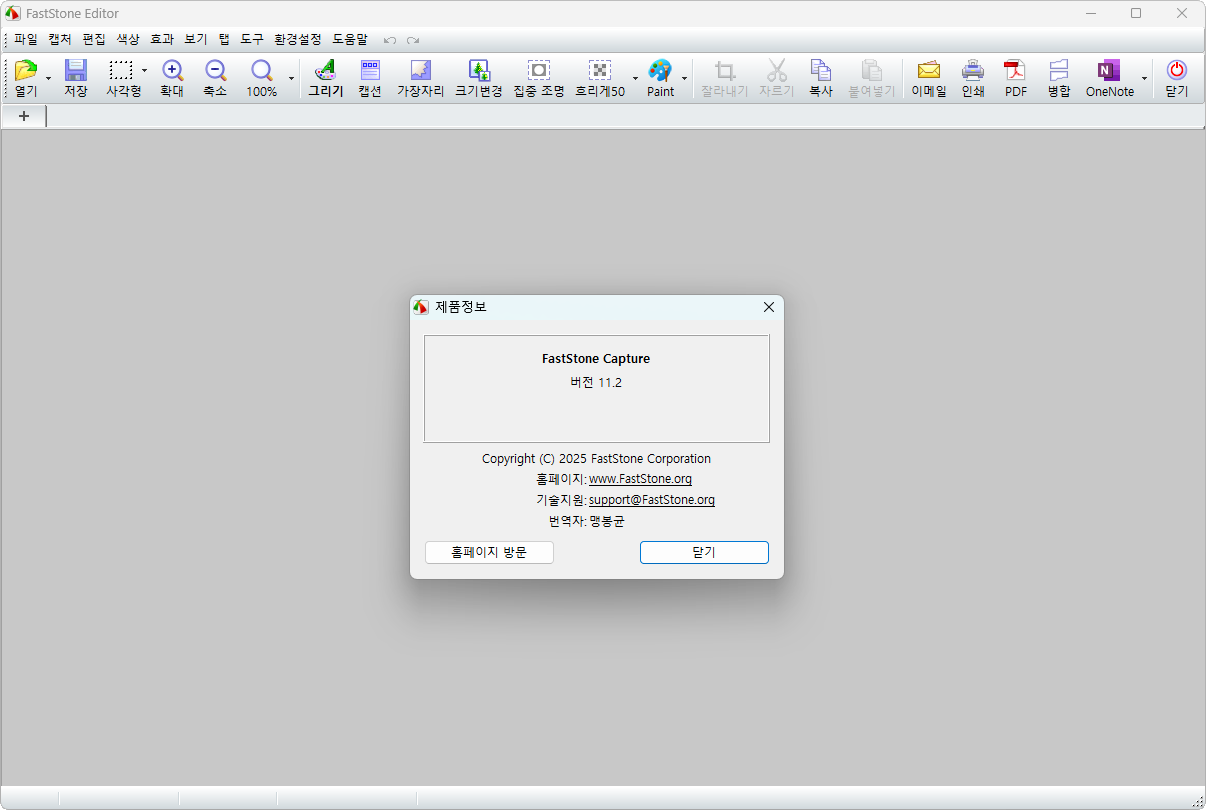Open the 효과 menu

pos(162,40)
